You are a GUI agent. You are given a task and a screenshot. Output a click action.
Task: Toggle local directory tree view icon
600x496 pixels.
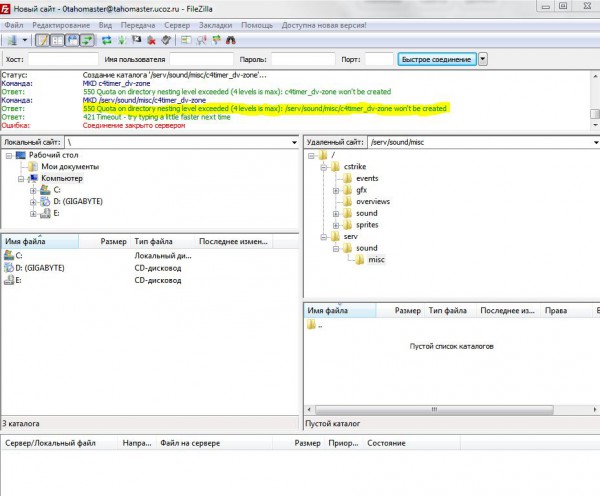(x=58, y=41)
